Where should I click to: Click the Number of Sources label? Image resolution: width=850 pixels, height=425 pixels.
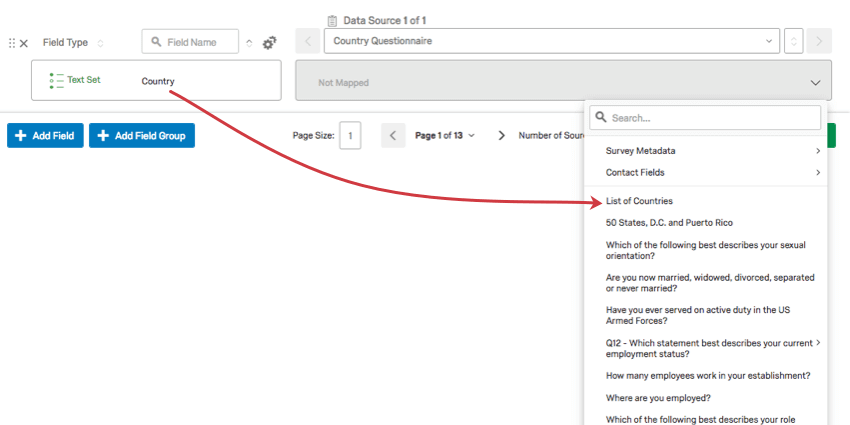click(x=551, y=136)
